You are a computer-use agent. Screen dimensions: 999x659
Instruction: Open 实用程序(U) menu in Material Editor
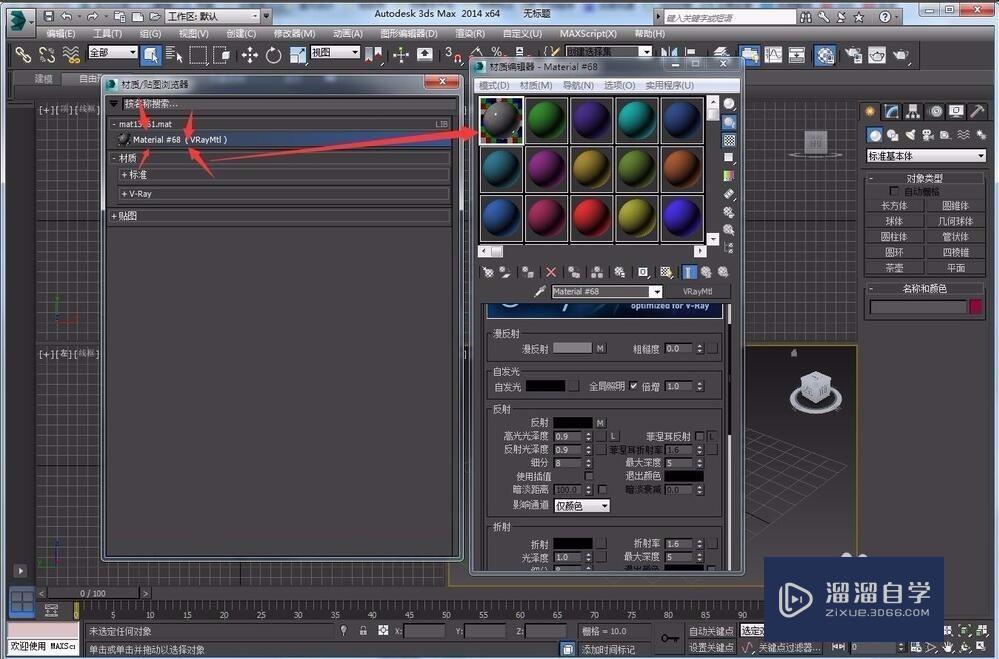[670, 85]
